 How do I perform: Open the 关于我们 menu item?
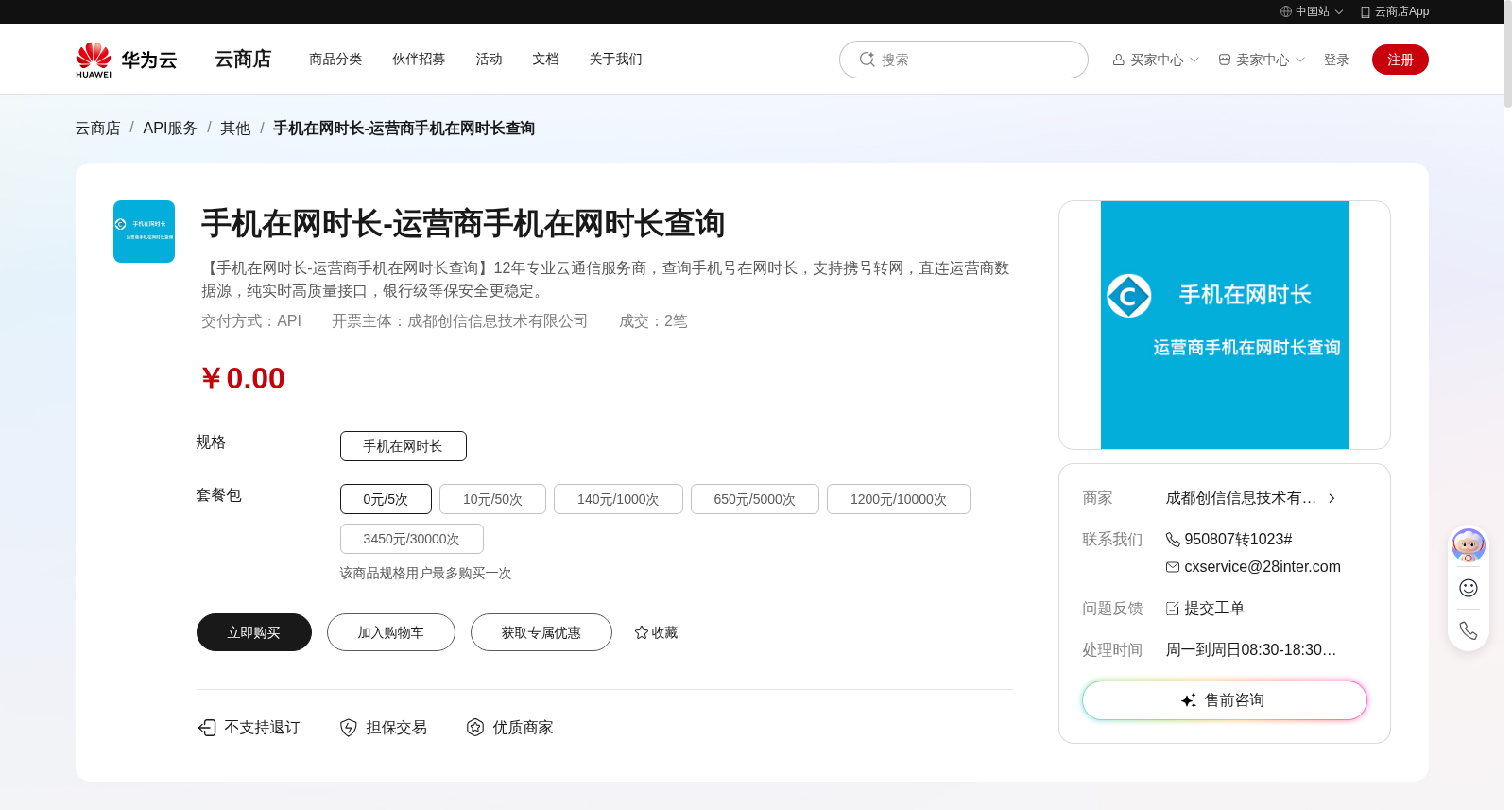615,59
